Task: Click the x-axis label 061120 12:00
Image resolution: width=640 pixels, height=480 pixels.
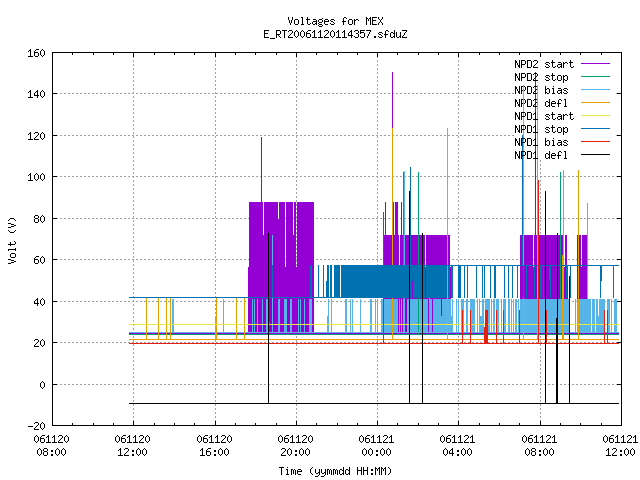Action: (x=132, y=446)
